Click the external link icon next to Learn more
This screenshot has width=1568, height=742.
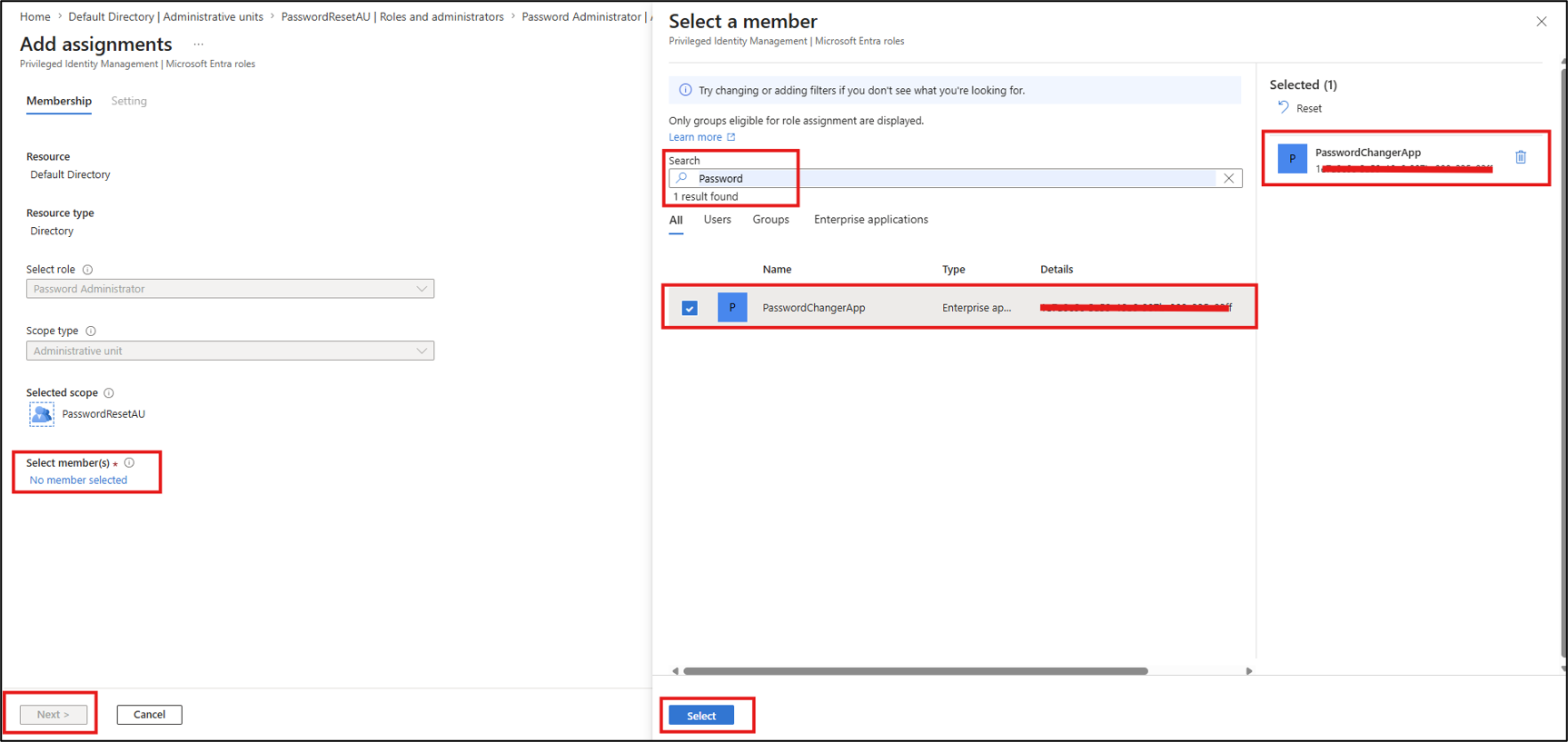731,137
